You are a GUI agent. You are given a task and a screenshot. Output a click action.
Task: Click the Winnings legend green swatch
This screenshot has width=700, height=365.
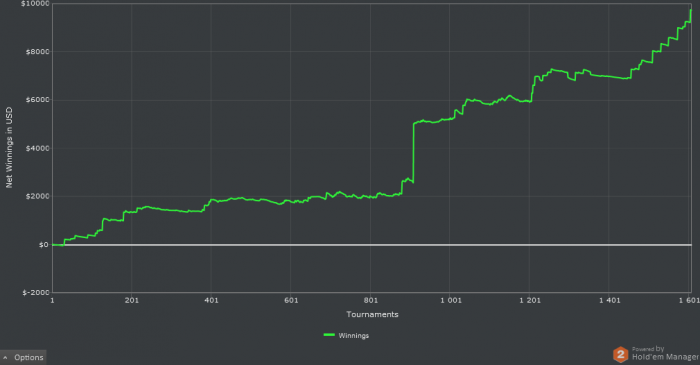coord(329,335)
